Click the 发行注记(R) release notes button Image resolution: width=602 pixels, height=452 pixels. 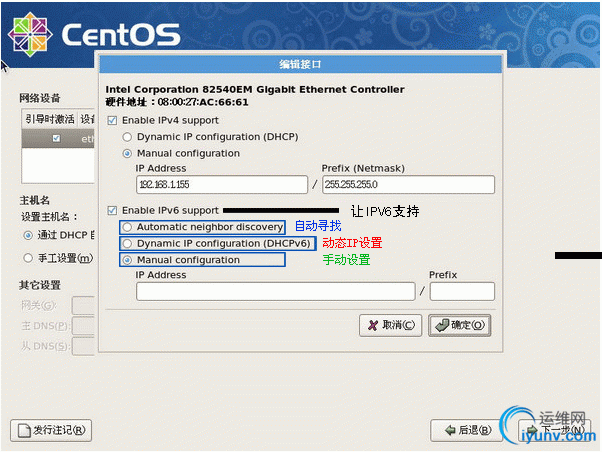click(x=51, y=430)
